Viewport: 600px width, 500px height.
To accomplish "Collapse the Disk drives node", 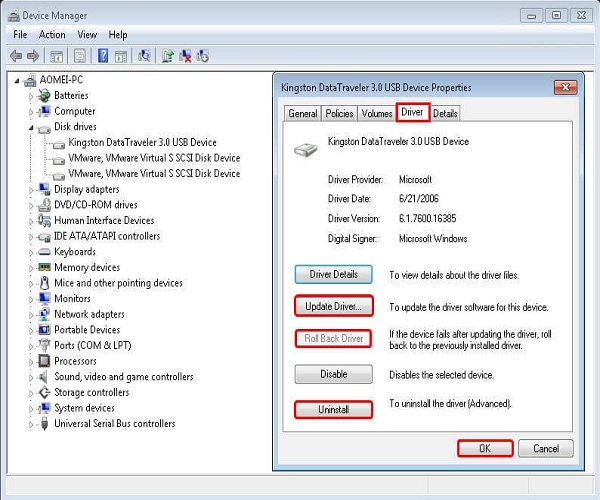I will tap(31, 127).
